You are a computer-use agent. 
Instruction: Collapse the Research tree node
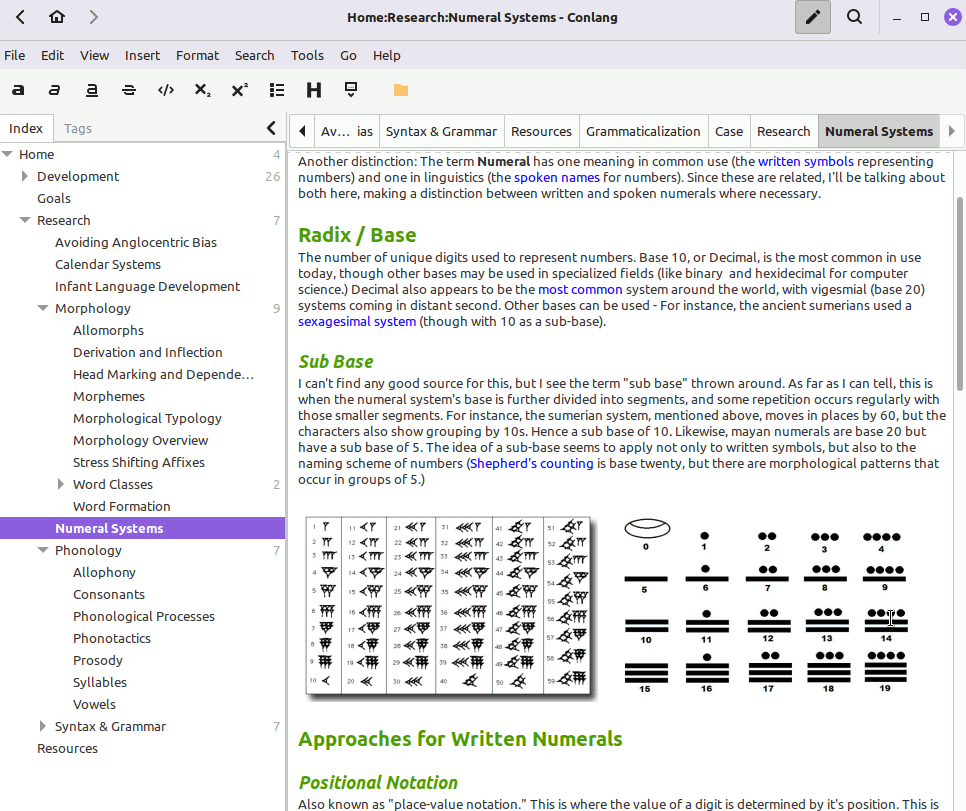coord(25,220)
